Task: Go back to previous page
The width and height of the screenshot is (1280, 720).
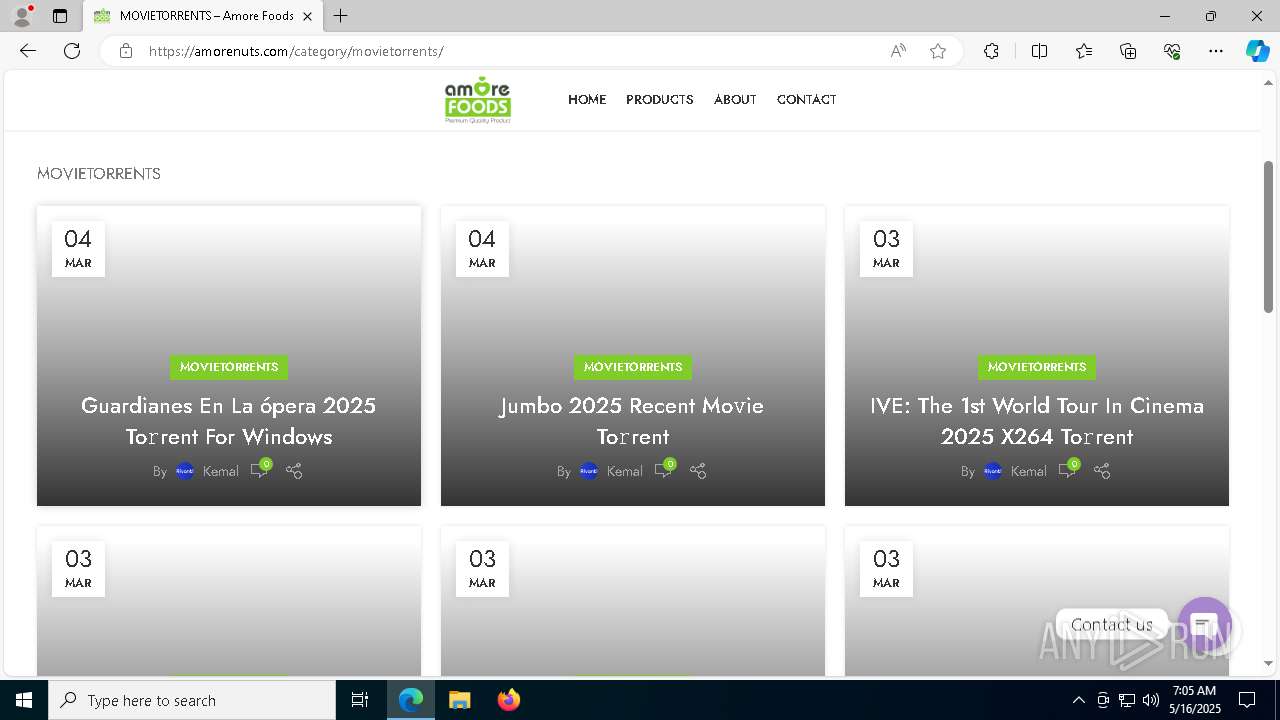Action: (x=28, y=51)
